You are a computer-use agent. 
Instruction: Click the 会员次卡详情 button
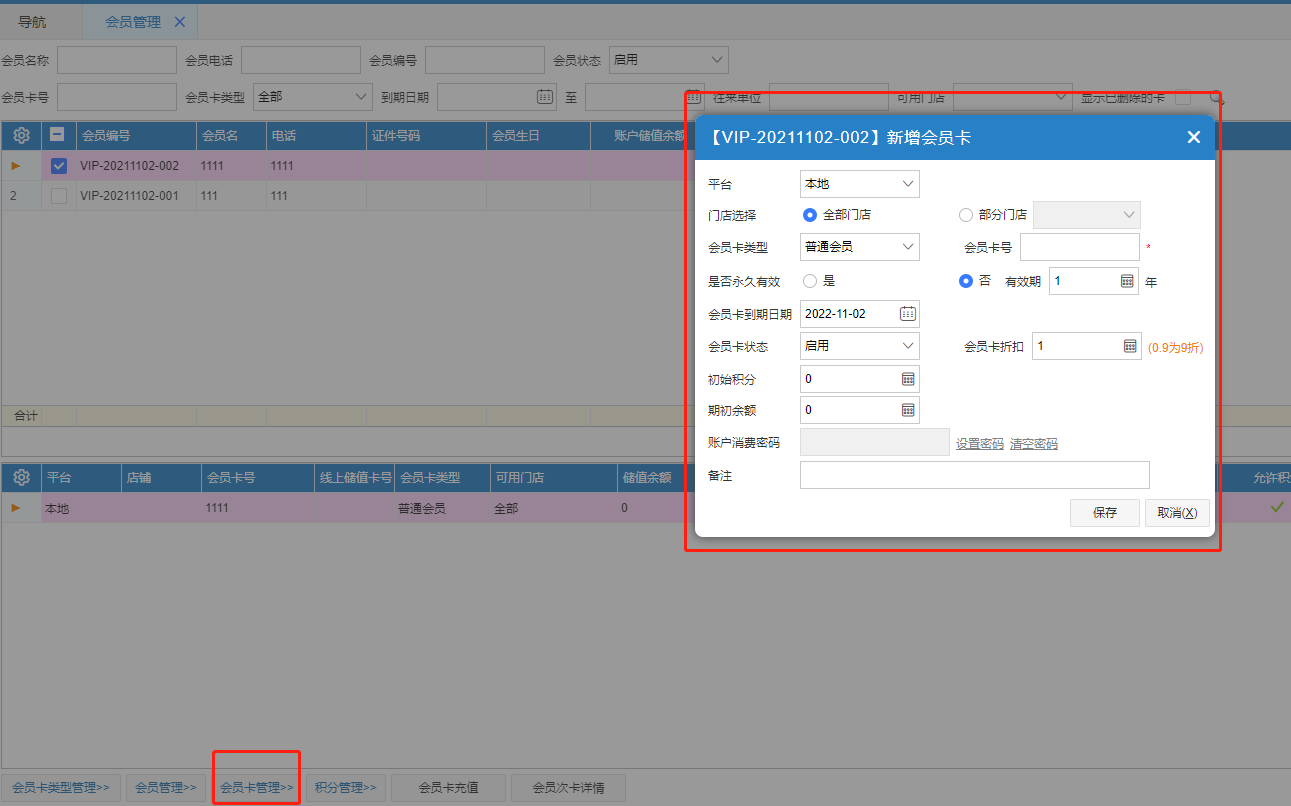568,788
